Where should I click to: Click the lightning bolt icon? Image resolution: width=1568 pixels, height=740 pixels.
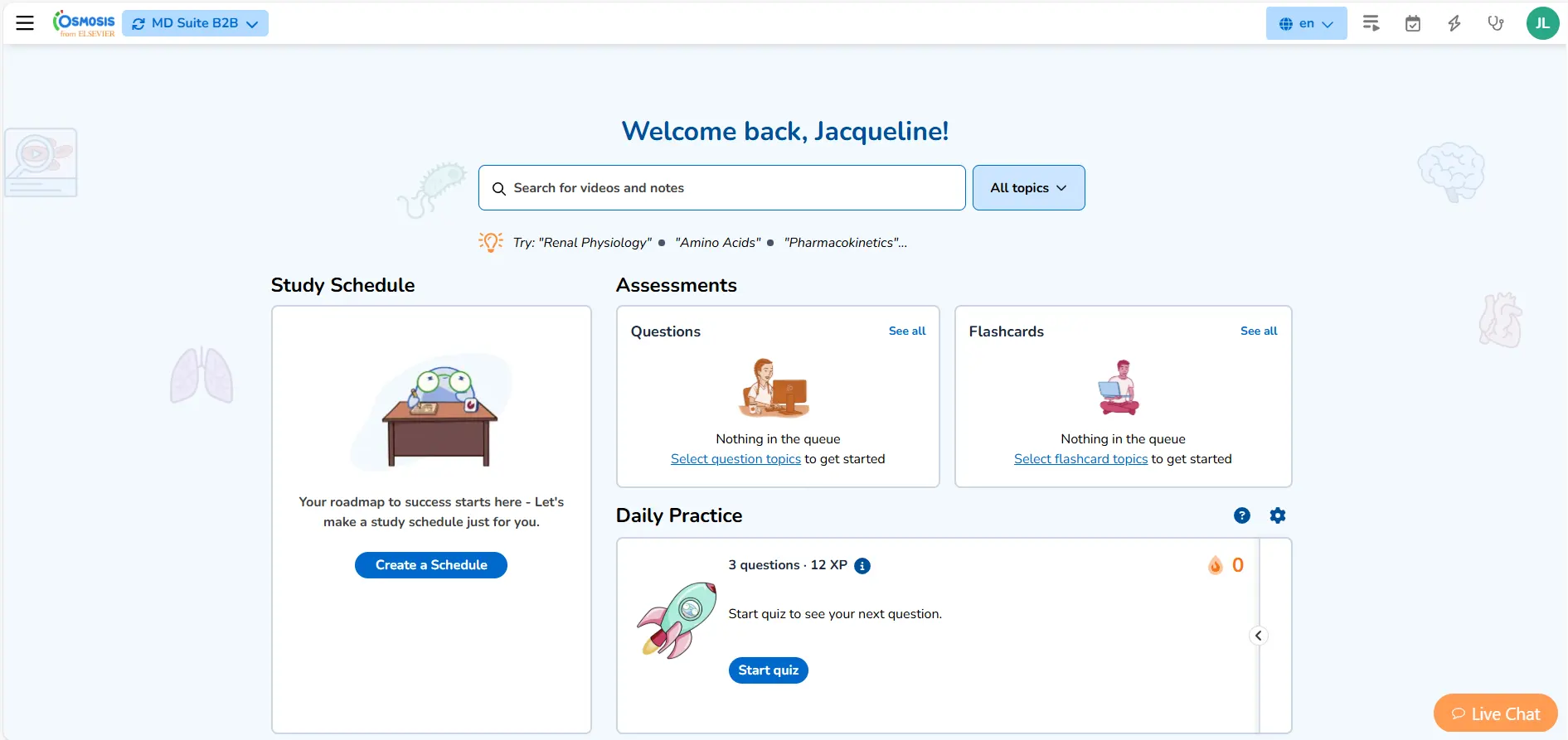pyautogui.click(x=1454, y=23)
